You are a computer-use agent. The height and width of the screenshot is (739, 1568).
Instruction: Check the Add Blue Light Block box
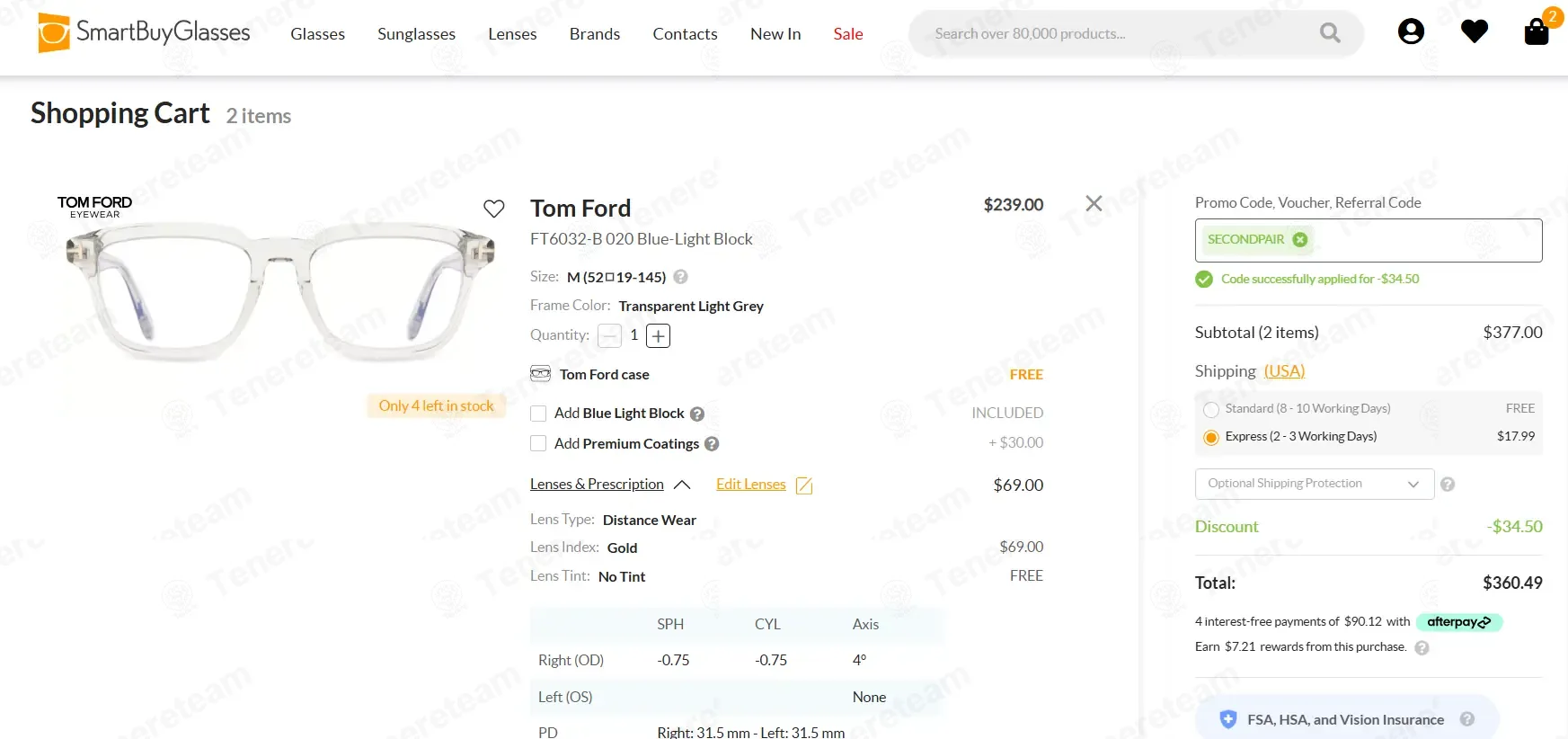click(538, 414)
